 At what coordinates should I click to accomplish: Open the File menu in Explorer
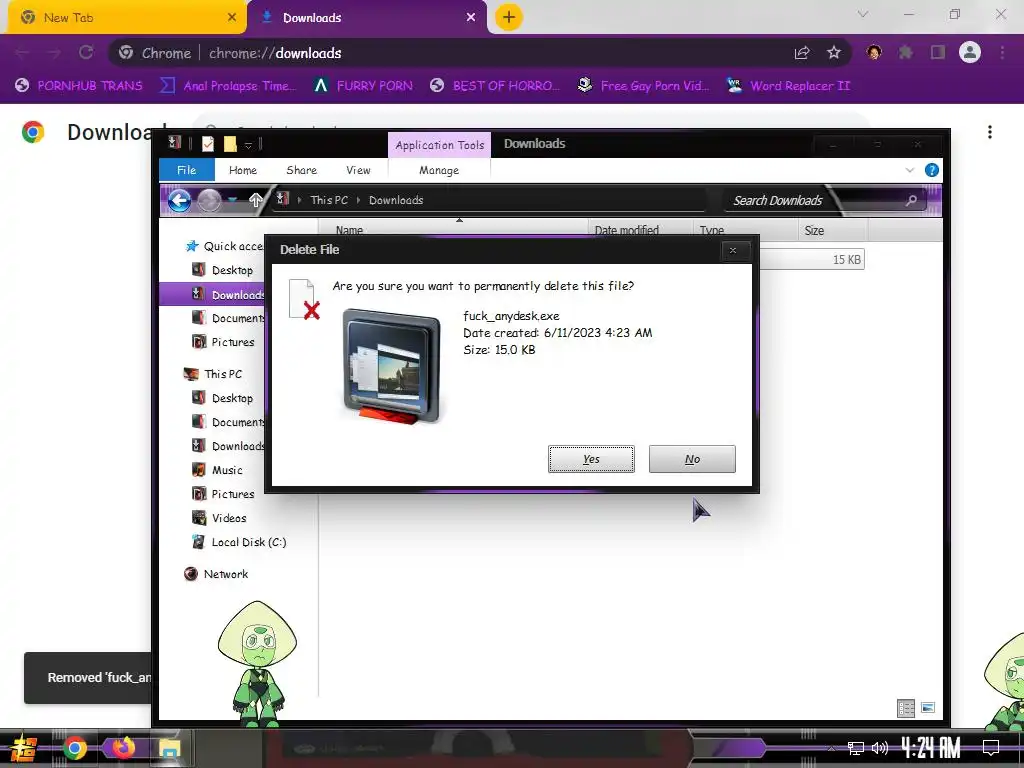pos(186,170)
